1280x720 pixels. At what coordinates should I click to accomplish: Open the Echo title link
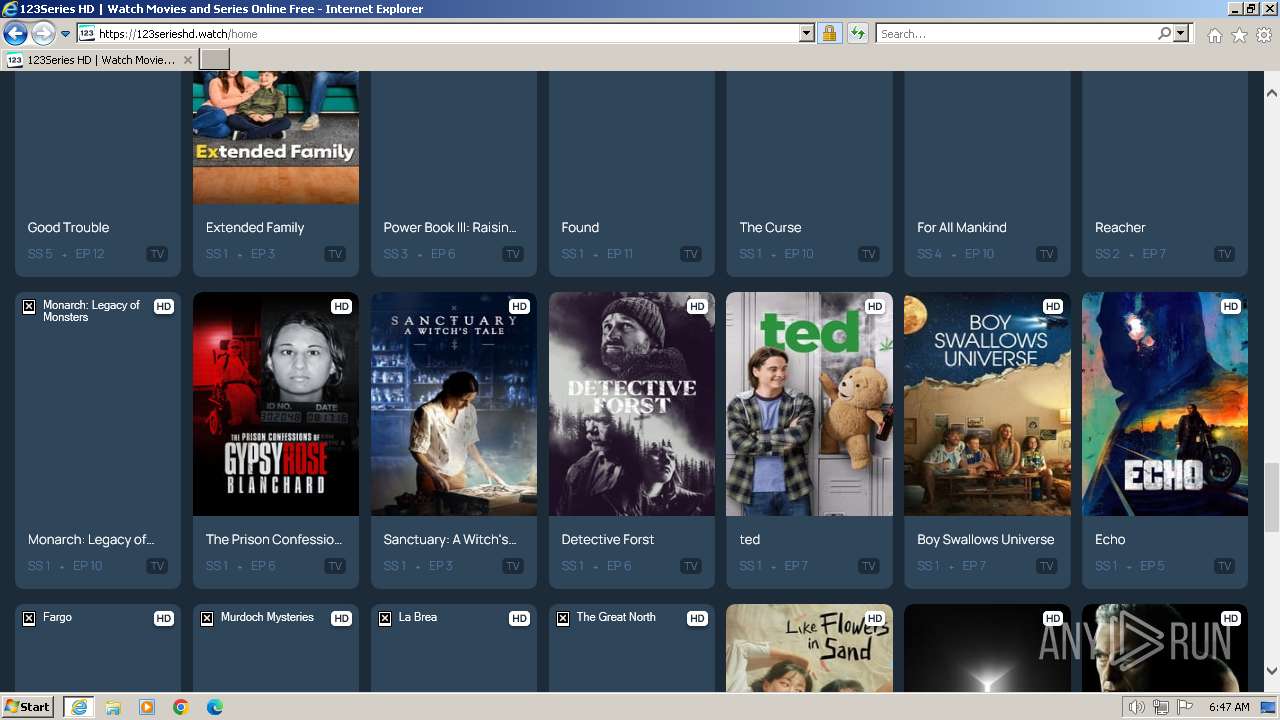pos(1110,539)
